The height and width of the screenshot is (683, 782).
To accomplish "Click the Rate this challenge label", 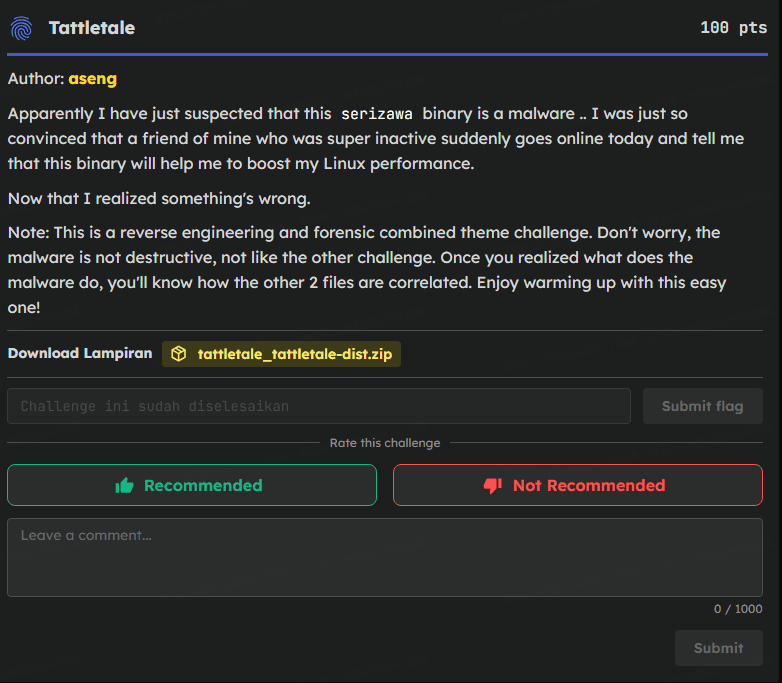I will [385, 443].
